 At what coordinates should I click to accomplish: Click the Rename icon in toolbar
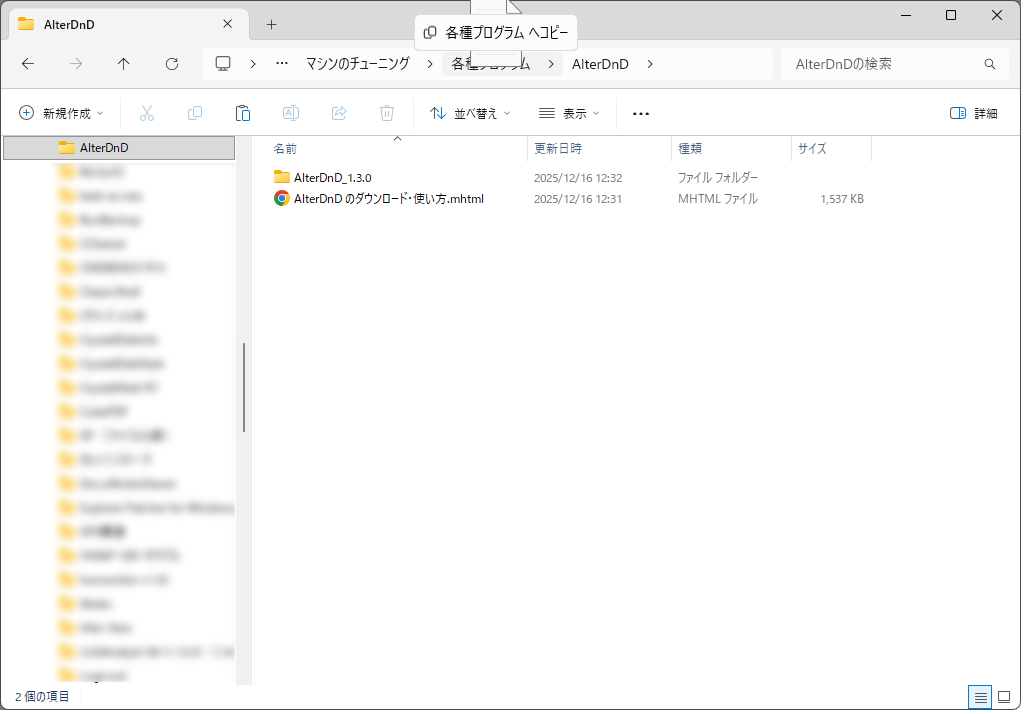291,113
